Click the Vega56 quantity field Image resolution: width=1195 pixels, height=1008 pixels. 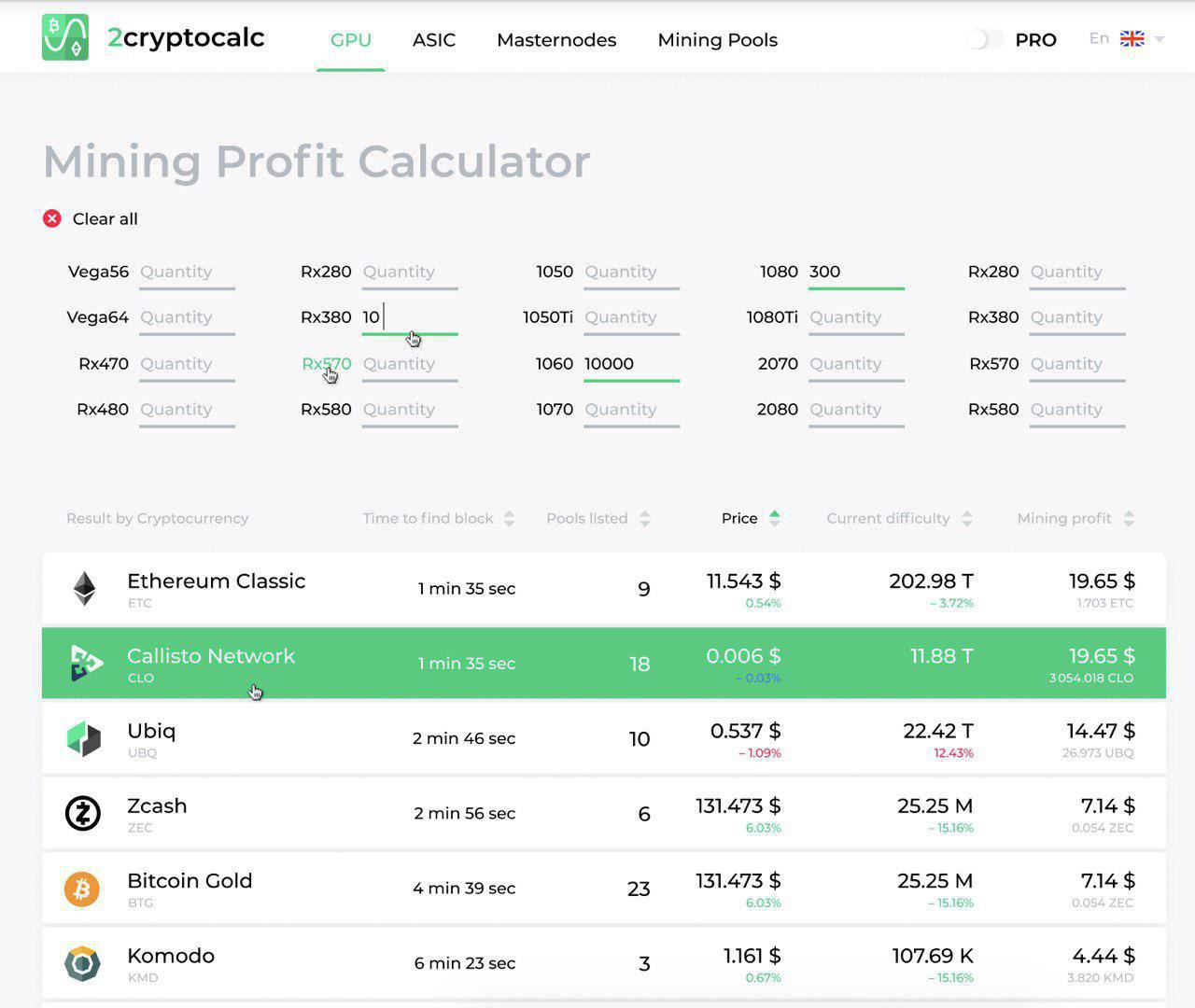[x=187, y=273]
